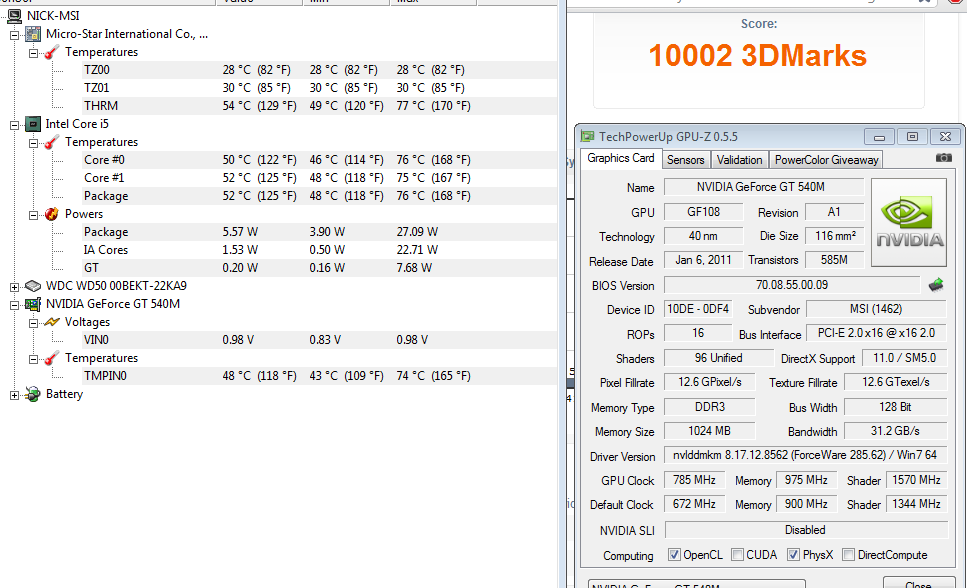Collapse the Voltages group
Image resolution: width=967 pixels, height=588 pixels.
pyautogui.click(x=33, y=323)
